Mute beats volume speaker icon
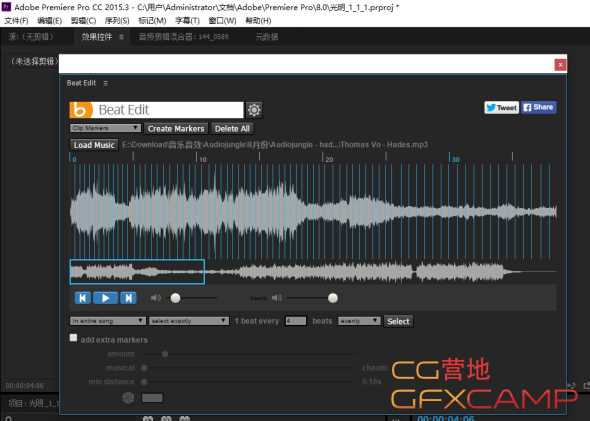The width and height of the screenshot is (590, 421). [277, 298]
